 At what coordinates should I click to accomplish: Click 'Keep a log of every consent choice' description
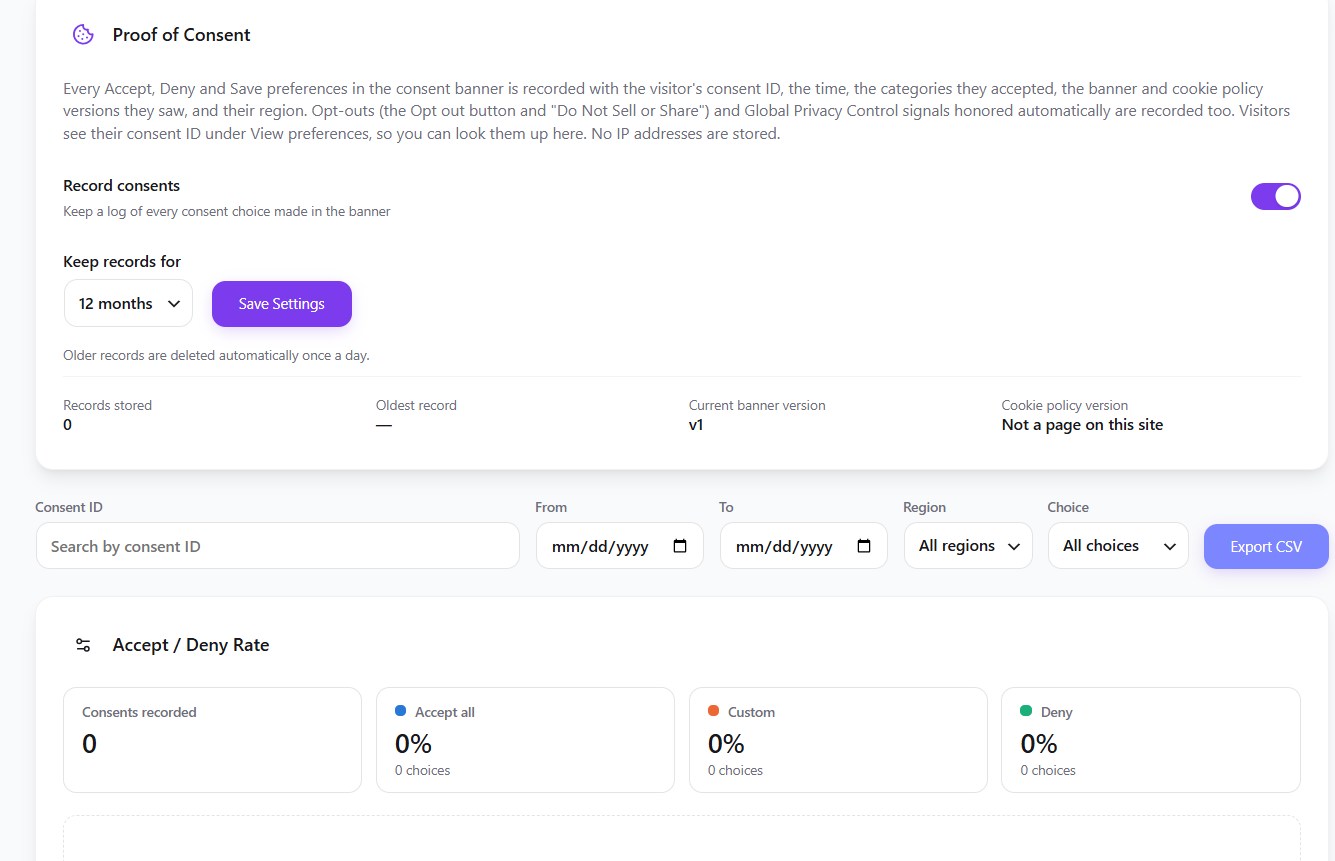click(227, 211)
